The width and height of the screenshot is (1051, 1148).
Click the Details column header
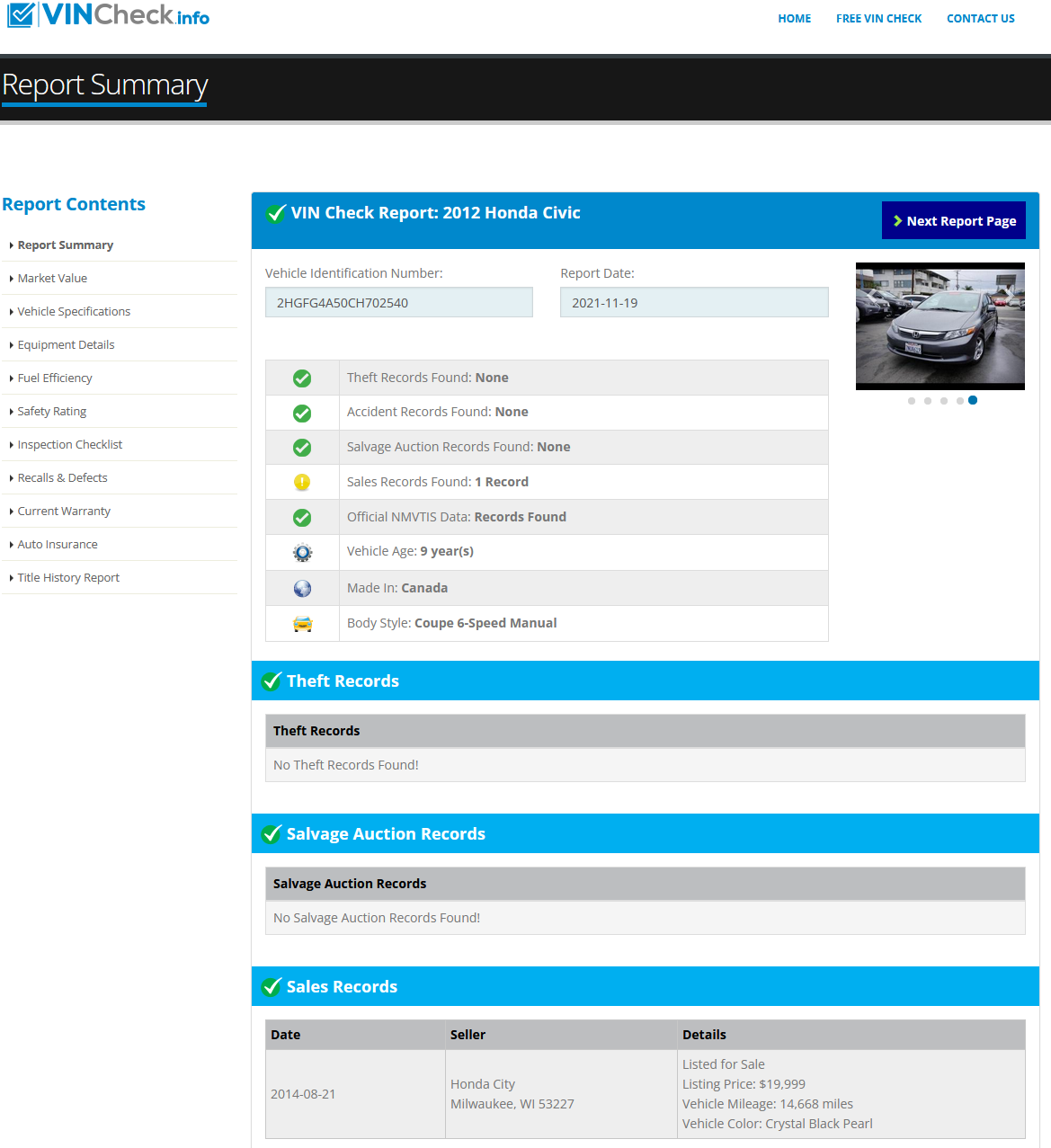[704, 1035]
